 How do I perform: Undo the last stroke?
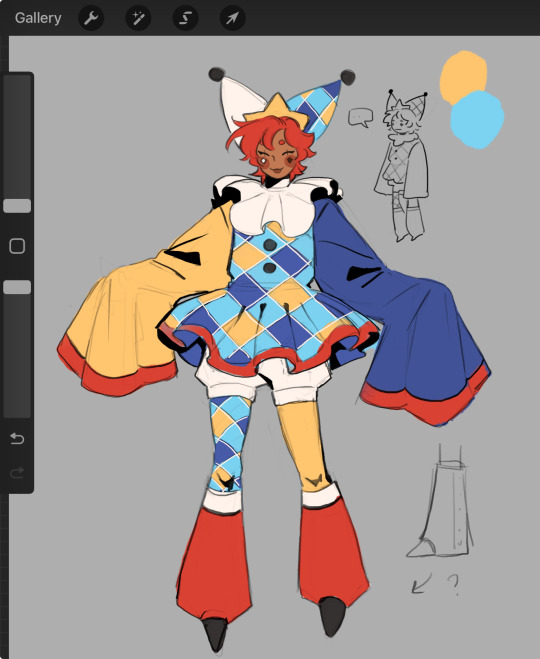[x=17, y=439]
